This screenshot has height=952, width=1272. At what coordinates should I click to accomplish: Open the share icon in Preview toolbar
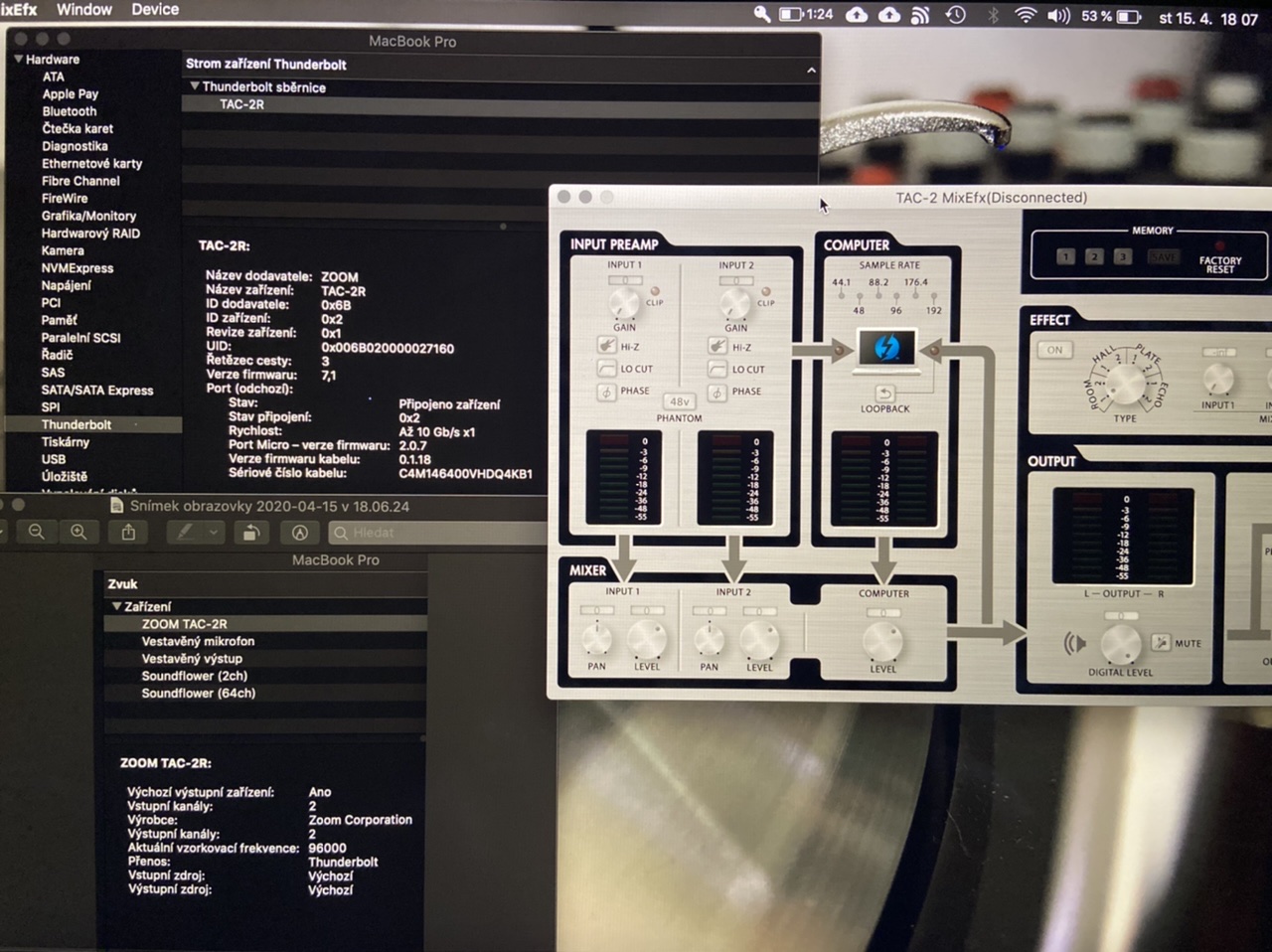pyautogui.click(x=128, y=533)
